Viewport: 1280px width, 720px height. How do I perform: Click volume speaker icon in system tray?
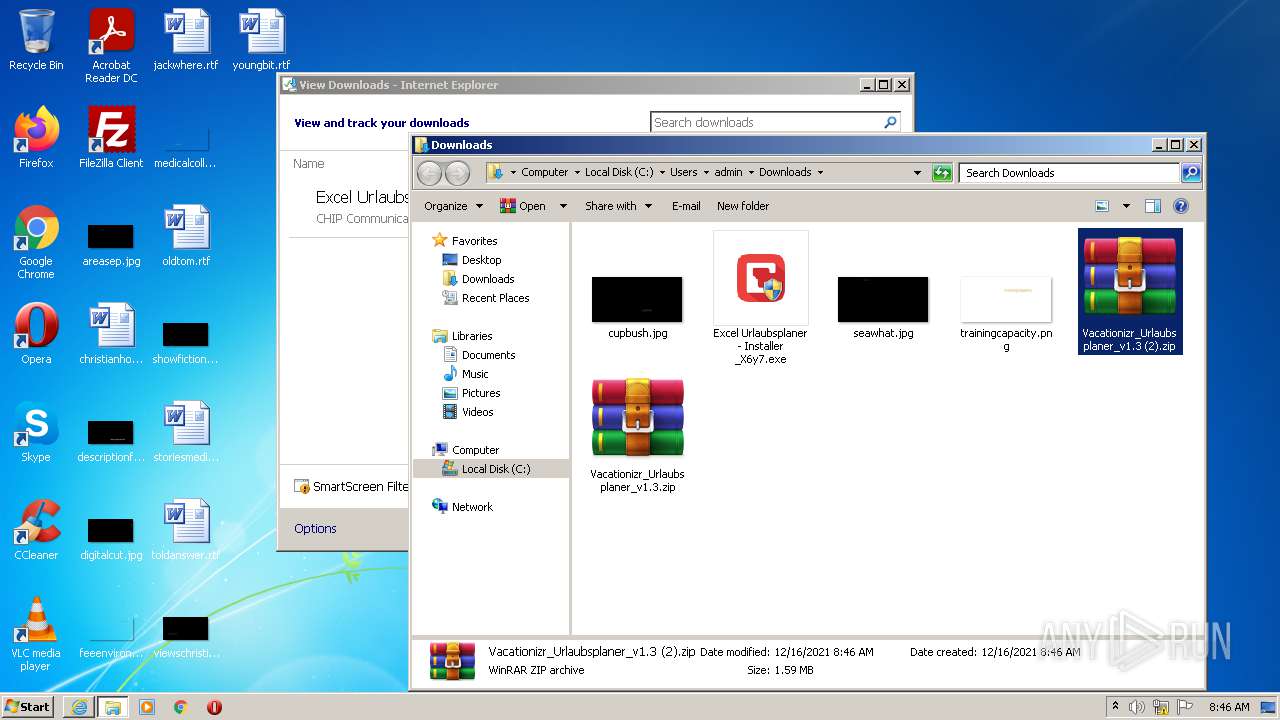1137,707
